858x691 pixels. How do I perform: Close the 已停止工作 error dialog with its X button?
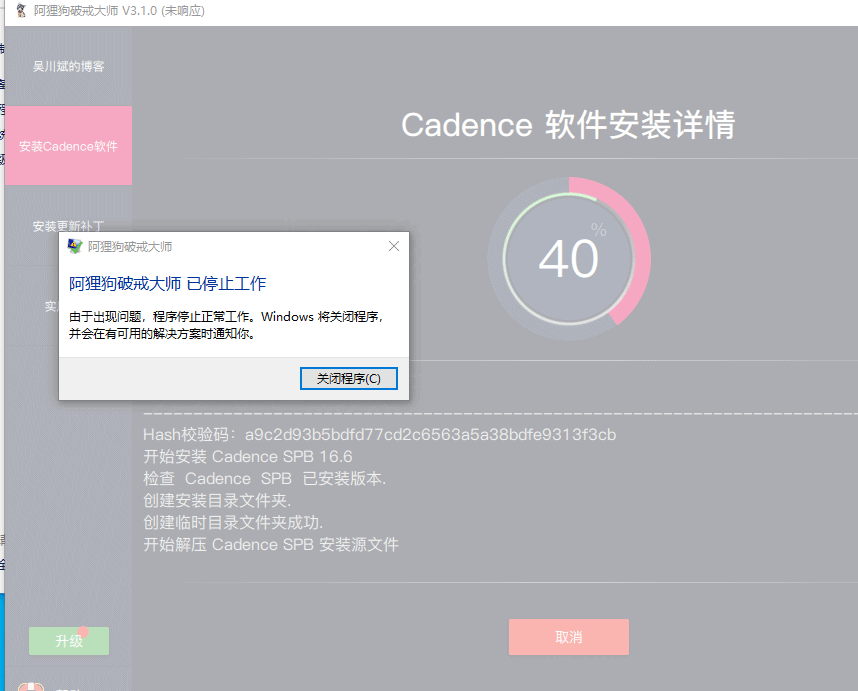click(x=393, y=246)
